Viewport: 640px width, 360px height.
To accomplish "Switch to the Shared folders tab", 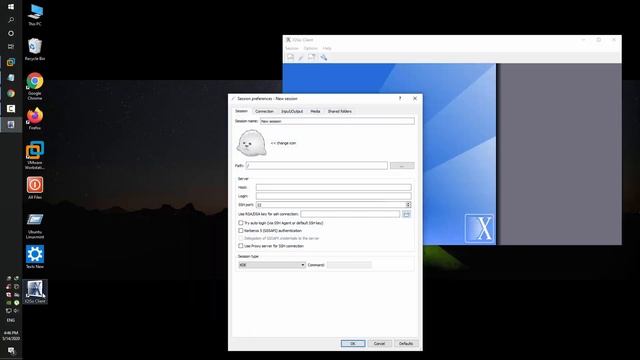I will [340, 111].
